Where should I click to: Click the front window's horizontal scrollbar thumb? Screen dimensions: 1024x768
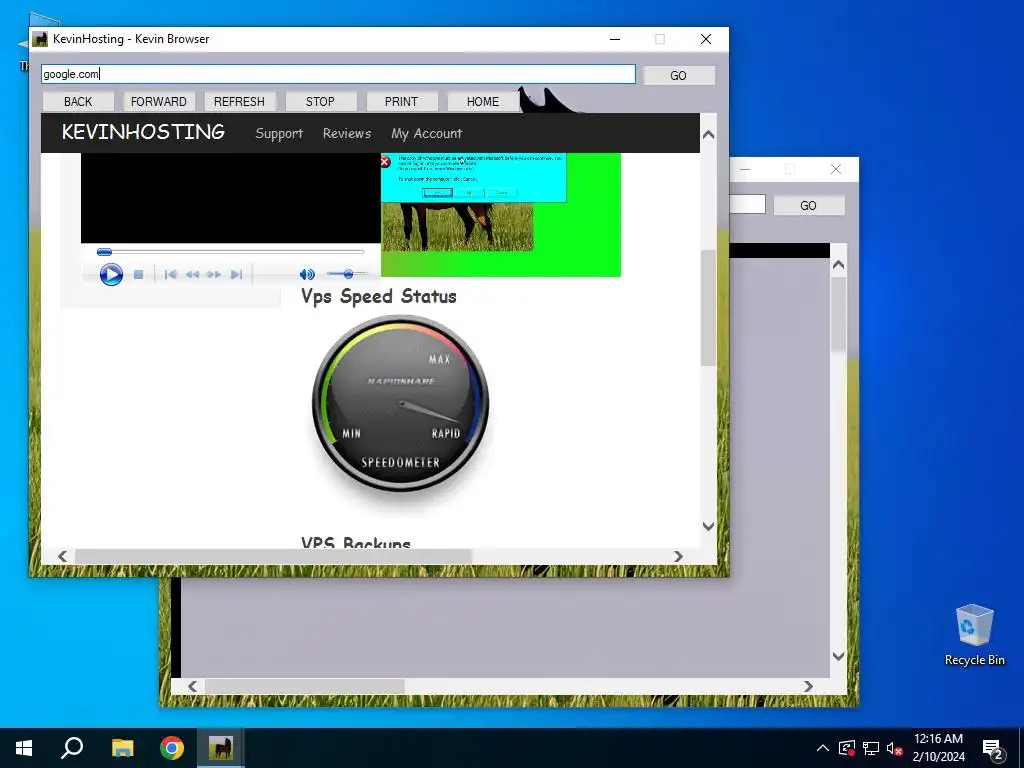coord(273,556)
